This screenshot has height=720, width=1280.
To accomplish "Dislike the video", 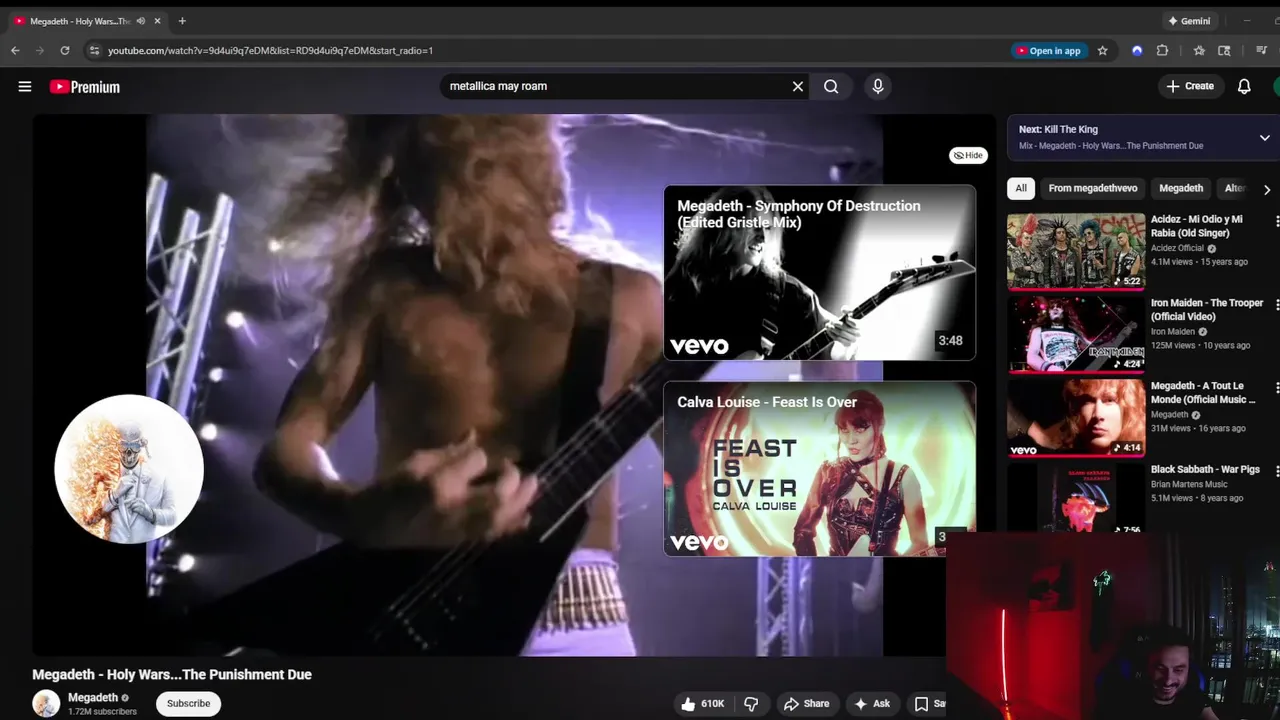I will tap(751, 704).
